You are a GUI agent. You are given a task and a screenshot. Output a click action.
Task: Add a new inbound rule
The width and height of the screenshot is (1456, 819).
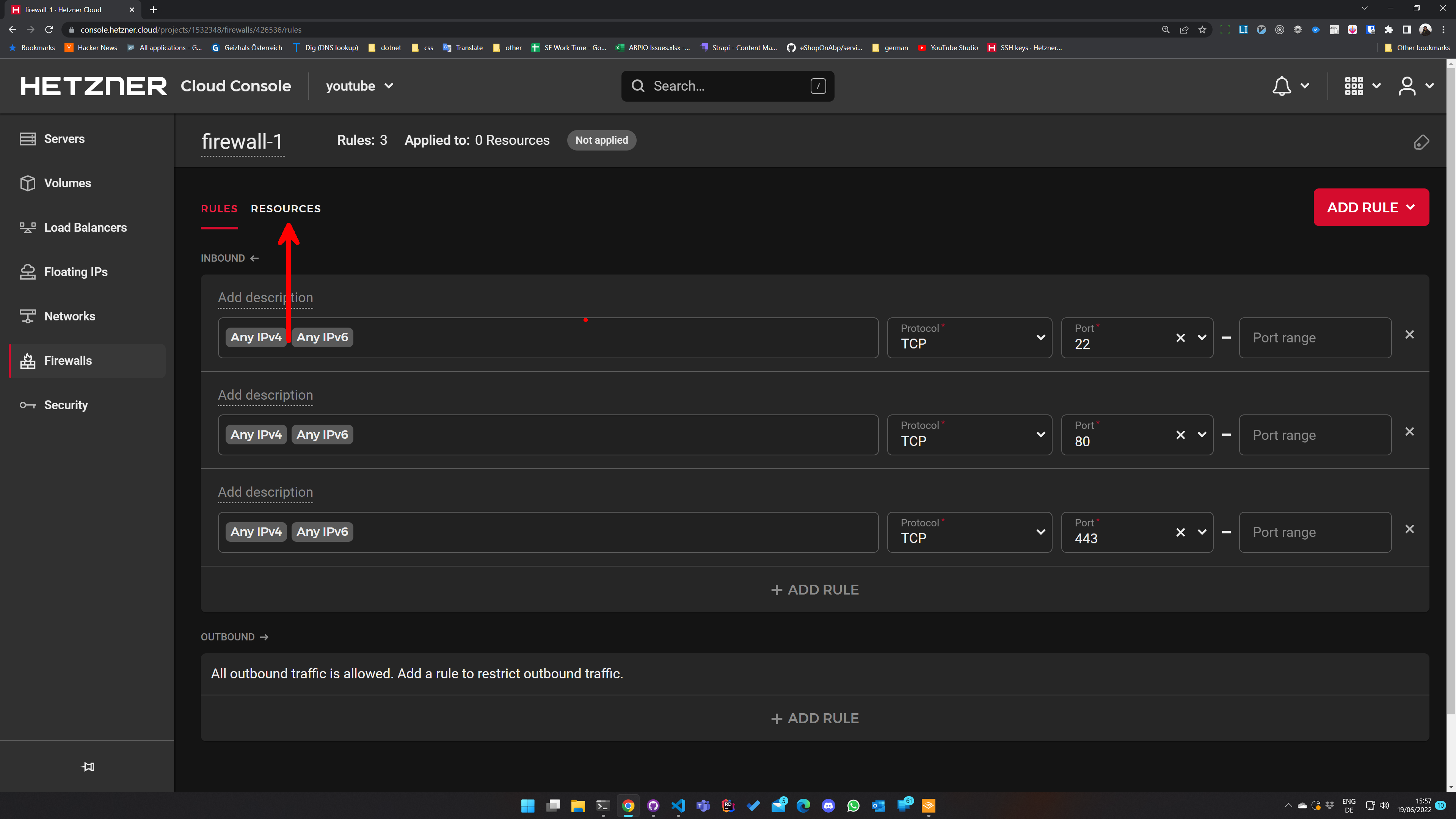(x=814, y=590)
